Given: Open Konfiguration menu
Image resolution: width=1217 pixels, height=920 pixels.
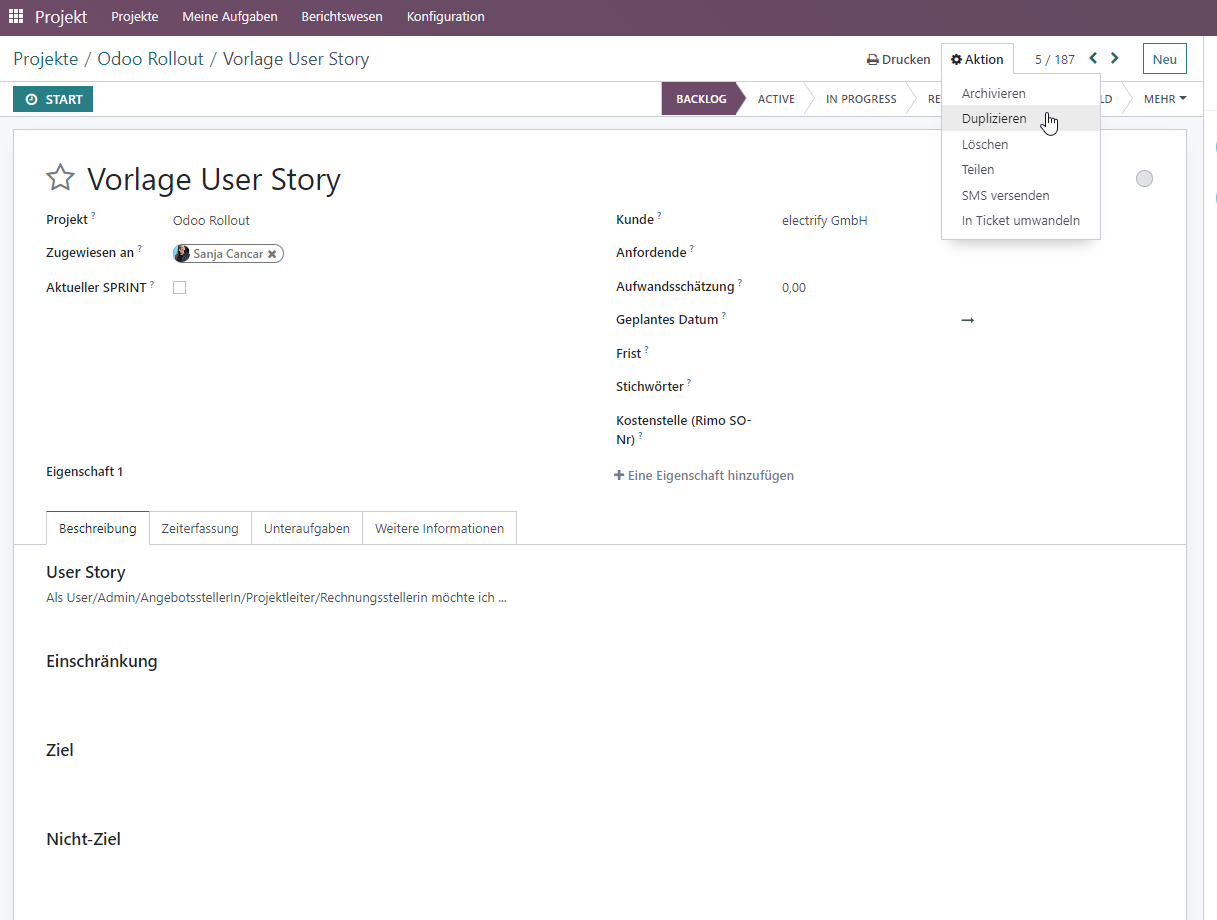Looking at the screenshot, I should pos(446,17).
